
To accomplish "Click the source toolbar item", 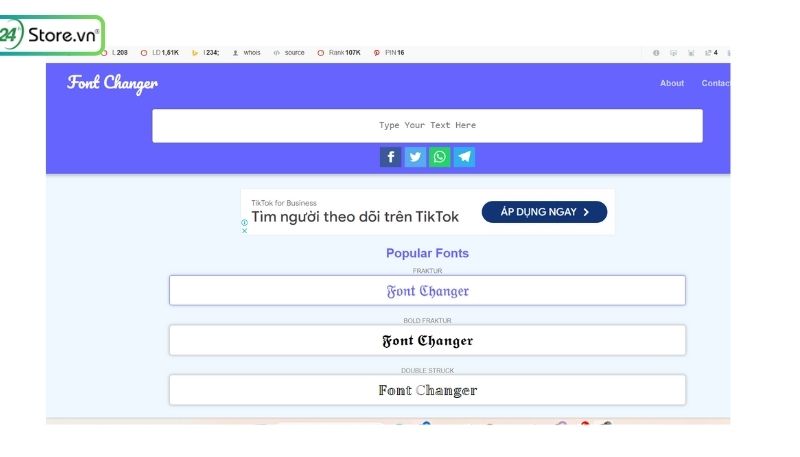I will pos(289,53).
